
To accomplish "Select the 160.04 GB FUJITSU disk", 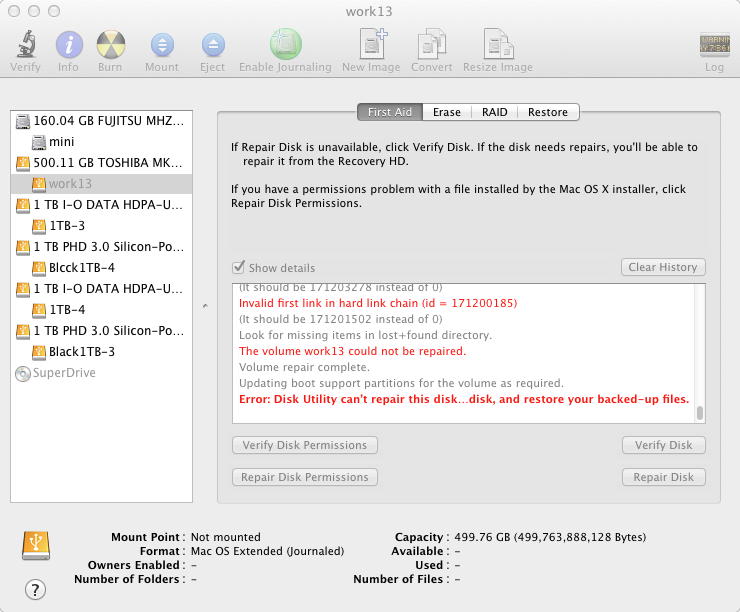I will point(101,121).
